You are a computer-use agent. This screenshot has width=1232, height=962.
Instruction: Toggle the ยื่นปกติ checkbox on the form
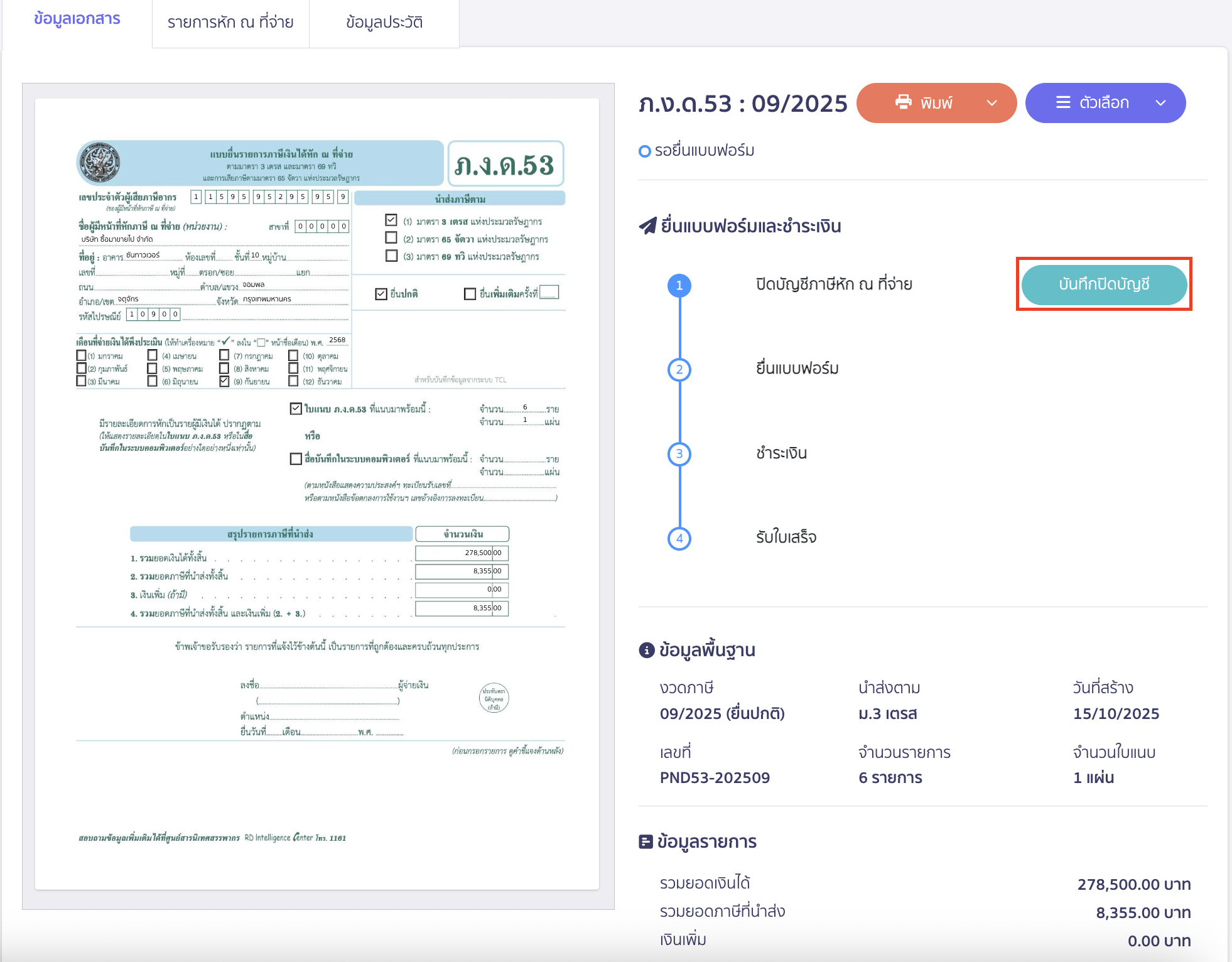380,293
